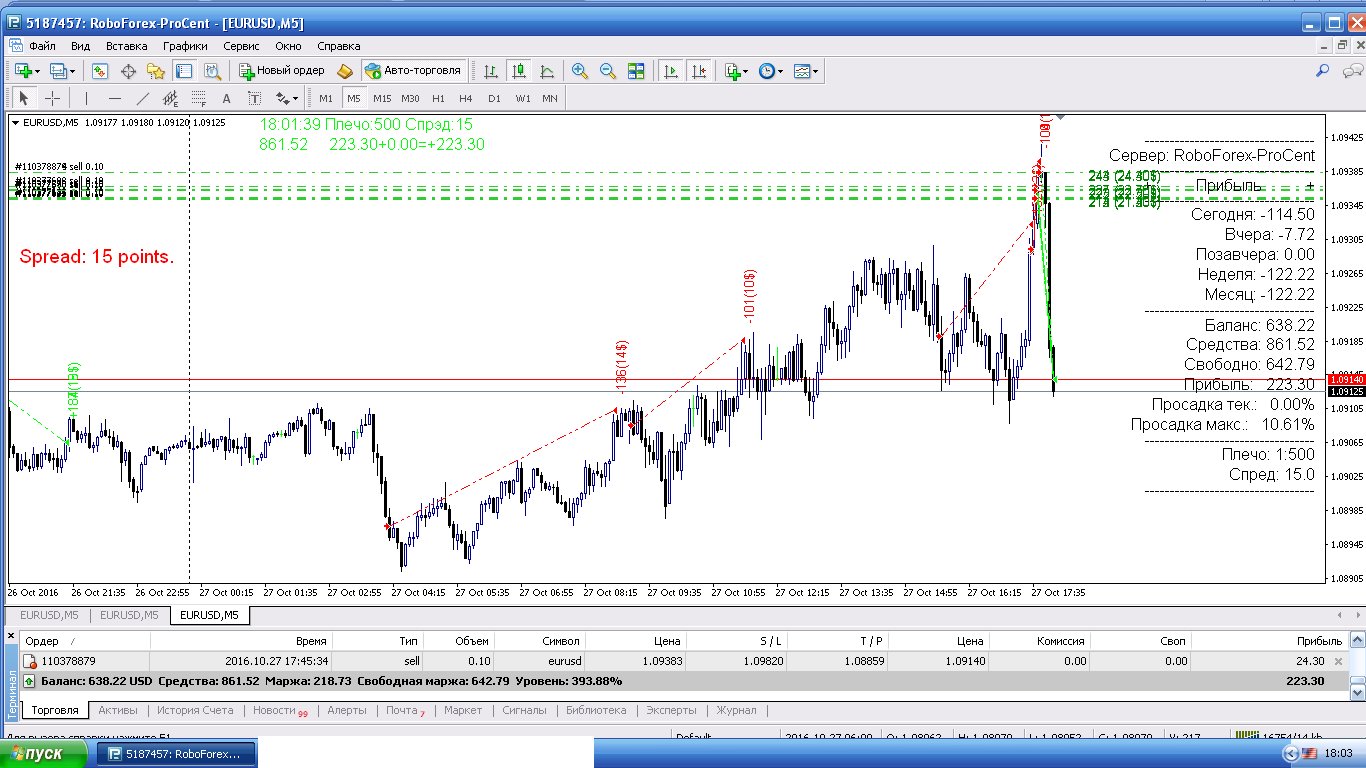Open the periodicity clock dropdown
Viewport: 1366px width, 768px height.
point(771,71)
